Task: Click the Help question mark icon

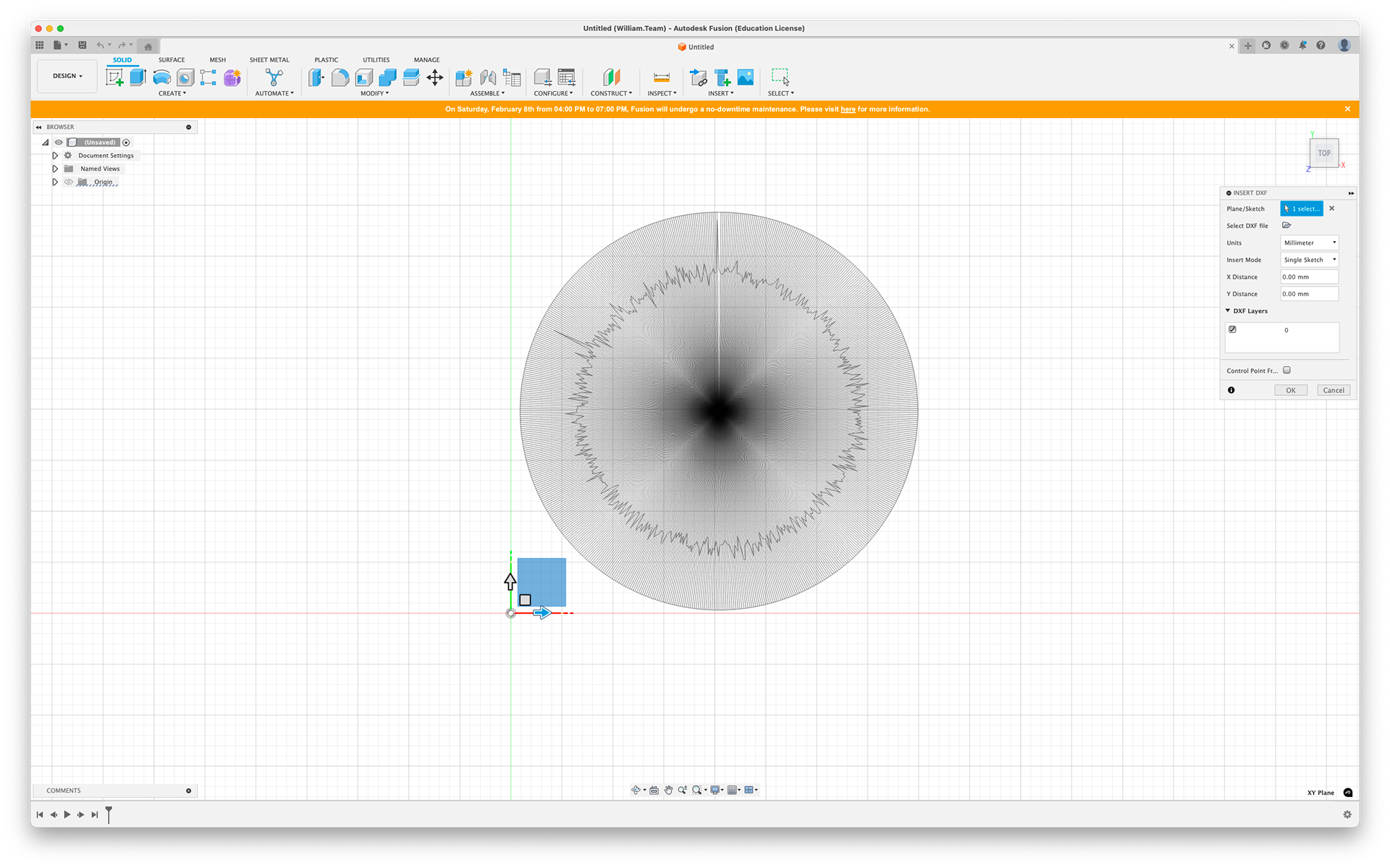Action: (1320, 45)
